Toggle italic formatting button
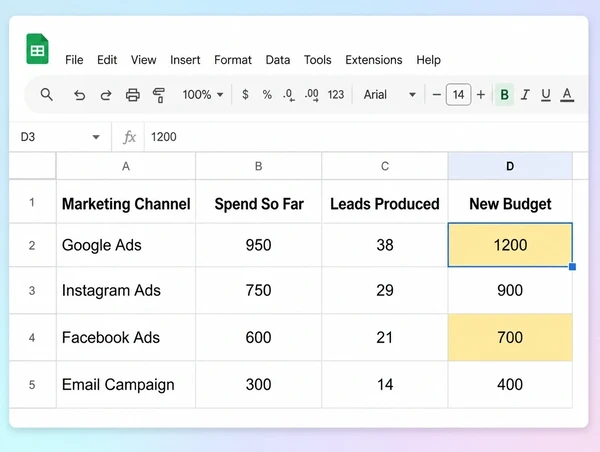Viewport: 600px width, 452px height. point(525,95)
